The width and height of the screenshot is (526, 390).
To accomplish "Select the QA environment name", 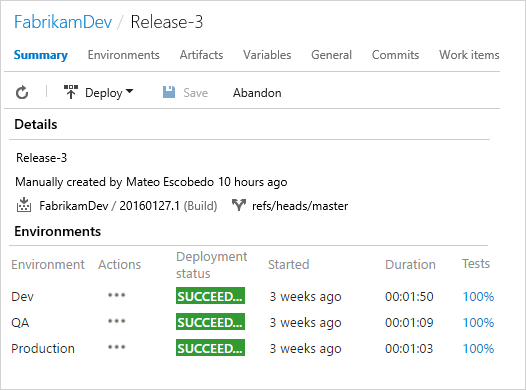I will point(20,323).
